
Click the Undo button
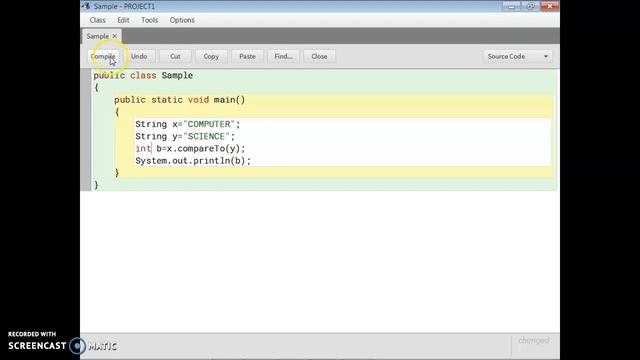pyautogui.click(x=139, y=56)
